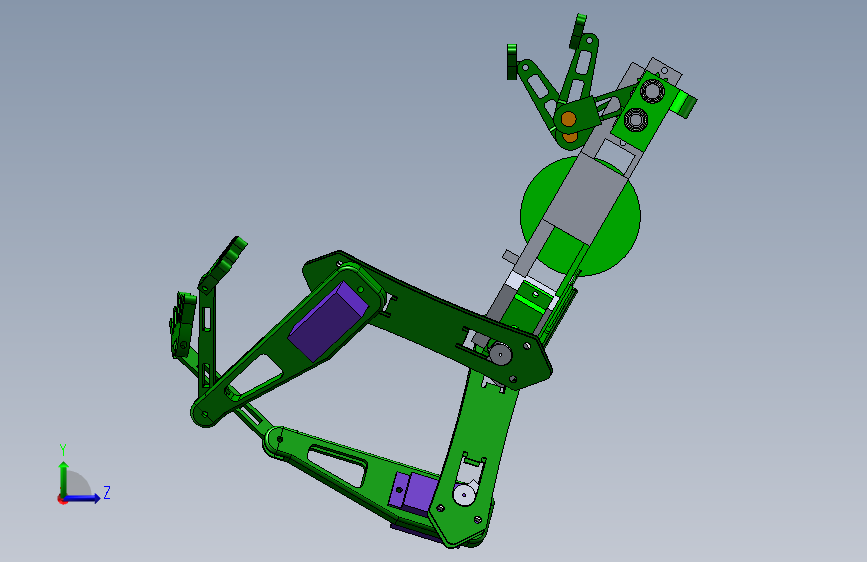Screen dimensions: 867x562
Task: Select the purple servo block in the upper arm
Action: (x=328, y=322)
